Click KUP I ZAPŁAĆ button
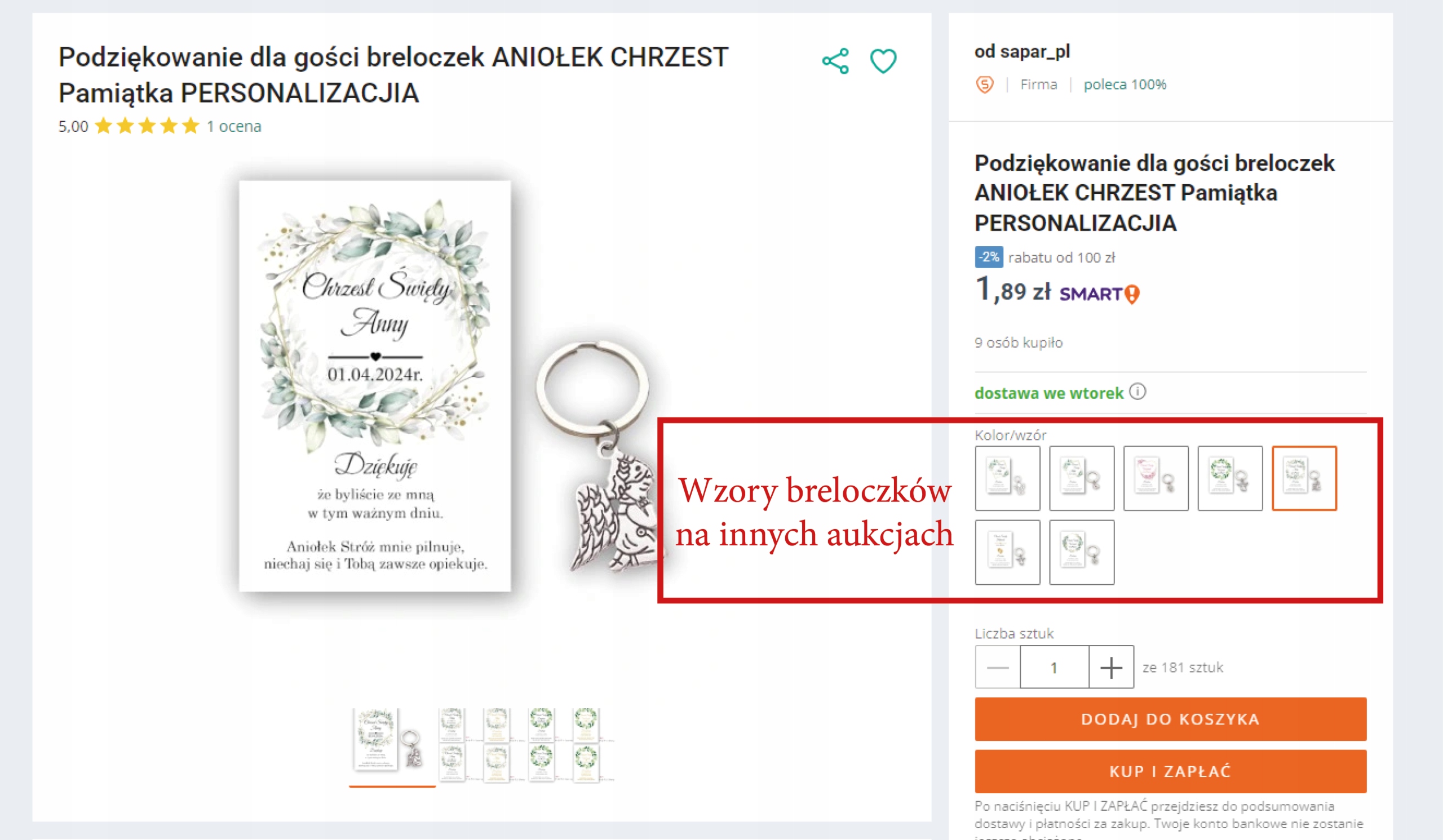 coord(1170,771)
